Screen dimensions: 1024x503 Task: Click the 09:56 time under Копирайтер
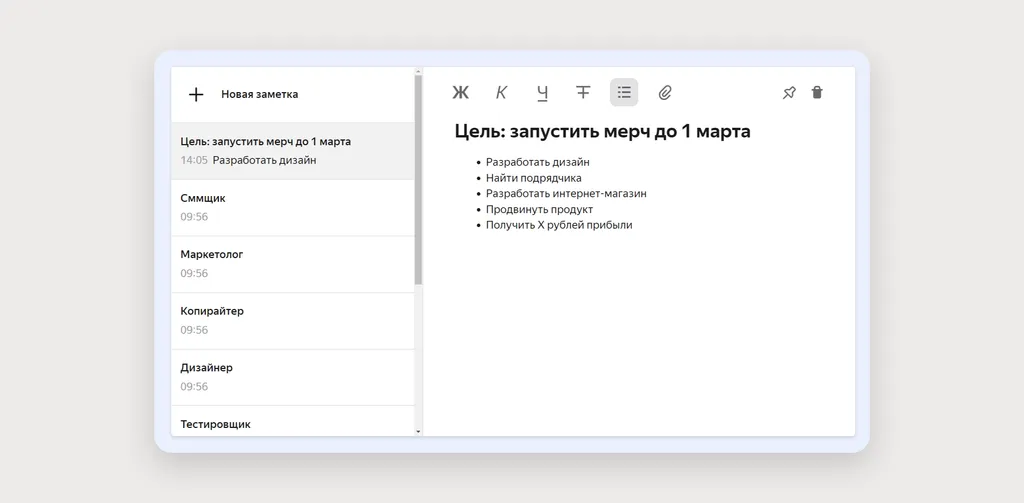[x=194, y=330]
